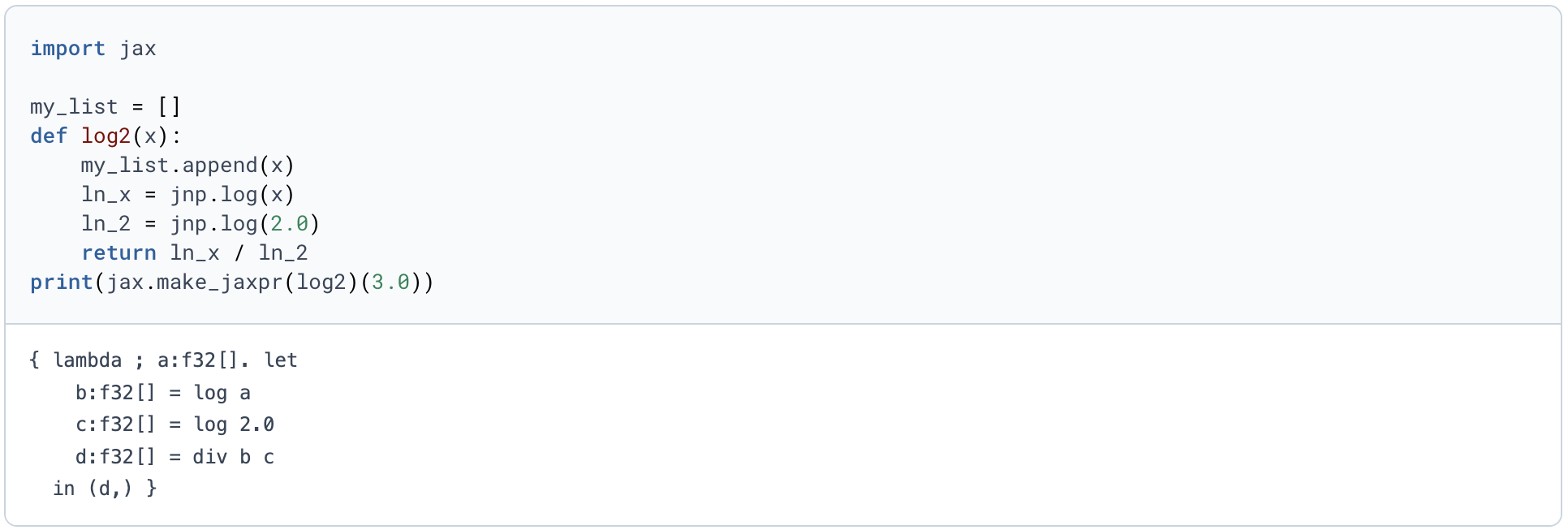Click the 'return' keyword
Image resolution: width=1568 pixels, height=530 pixels.
point(118,253)
